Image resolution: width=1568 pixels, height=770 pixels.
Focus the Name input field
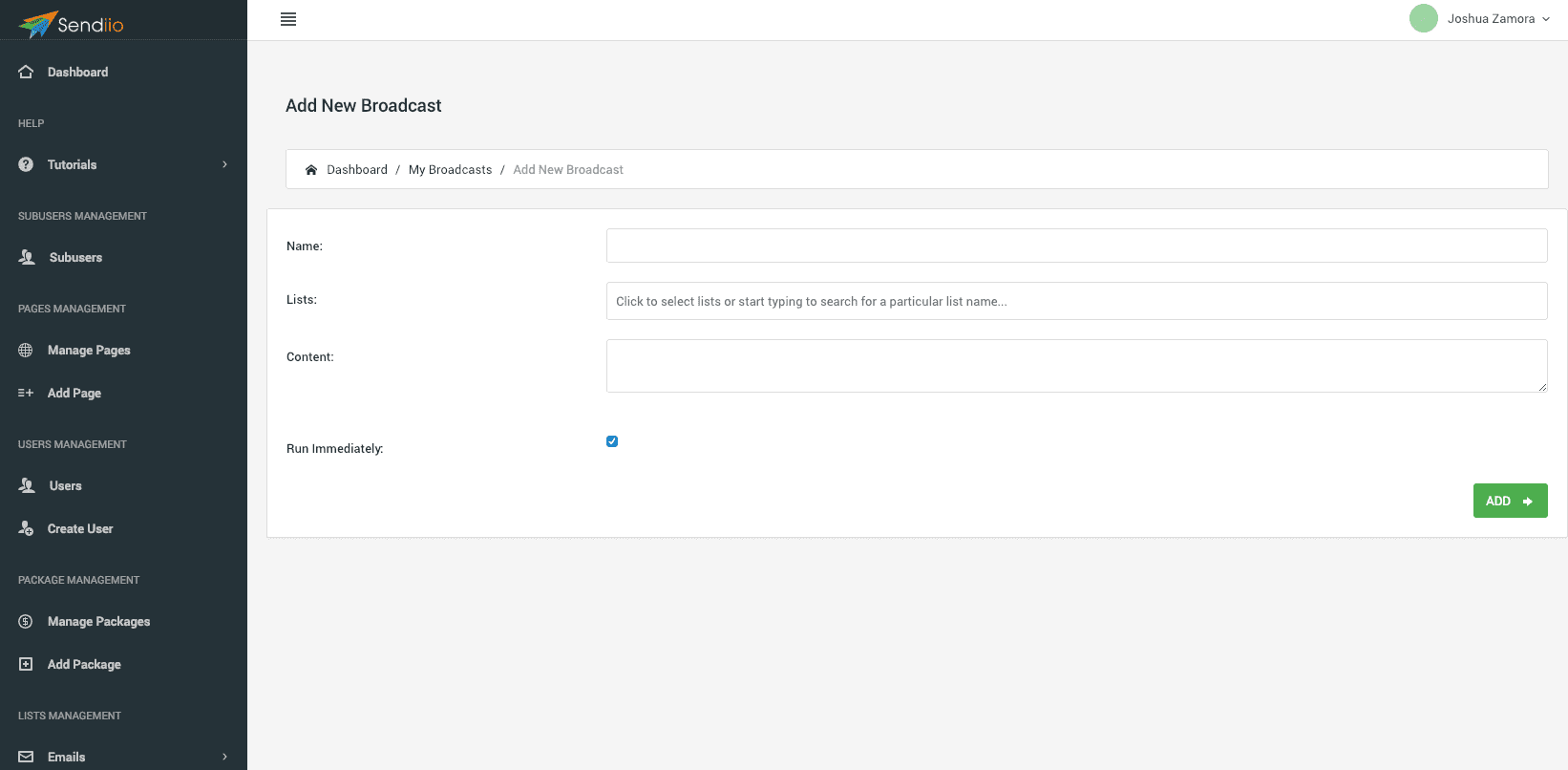coord(1076,246)
